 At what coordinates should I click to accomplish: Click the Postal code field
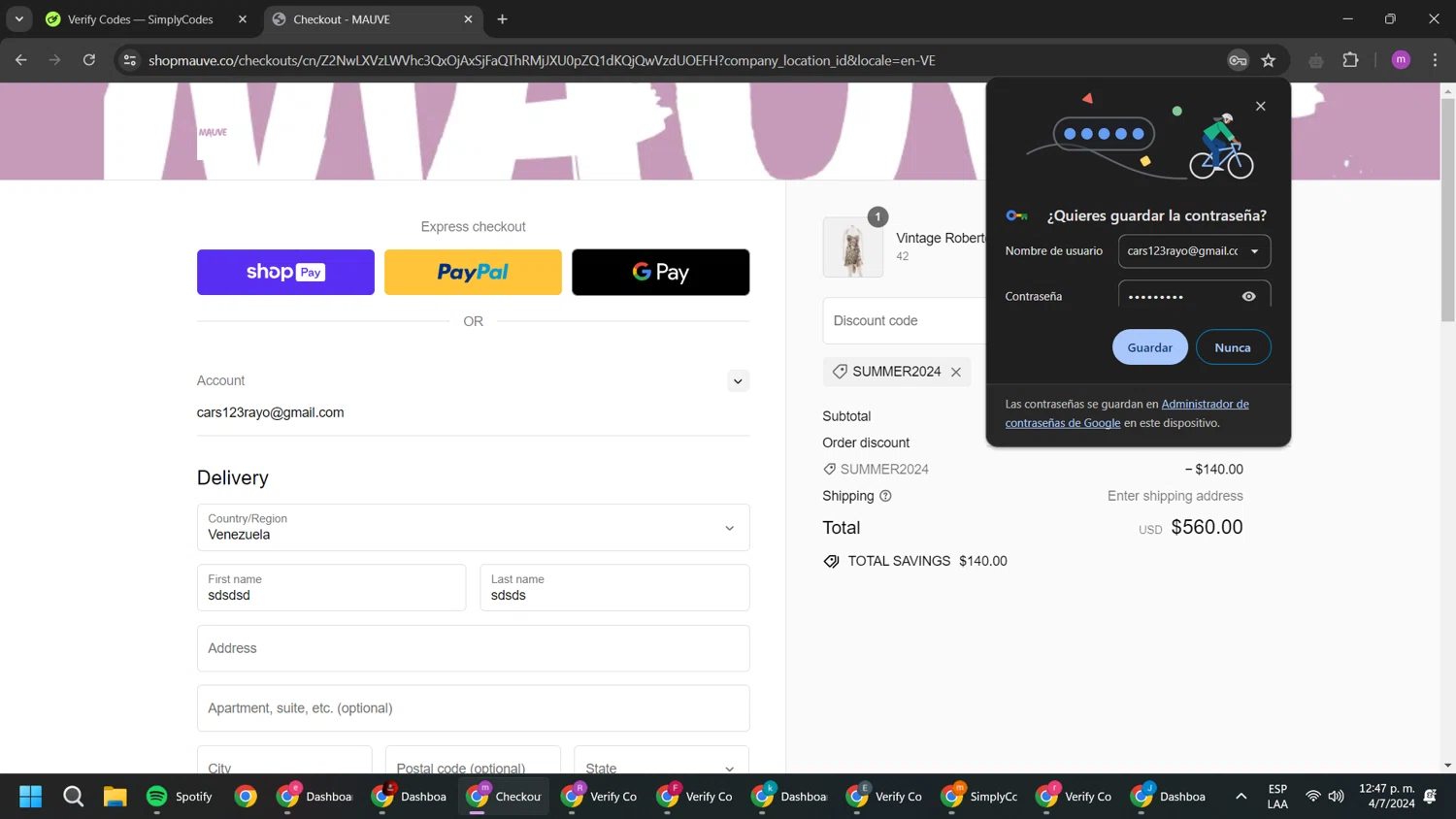pyautogui.click(x=473, y=761)
